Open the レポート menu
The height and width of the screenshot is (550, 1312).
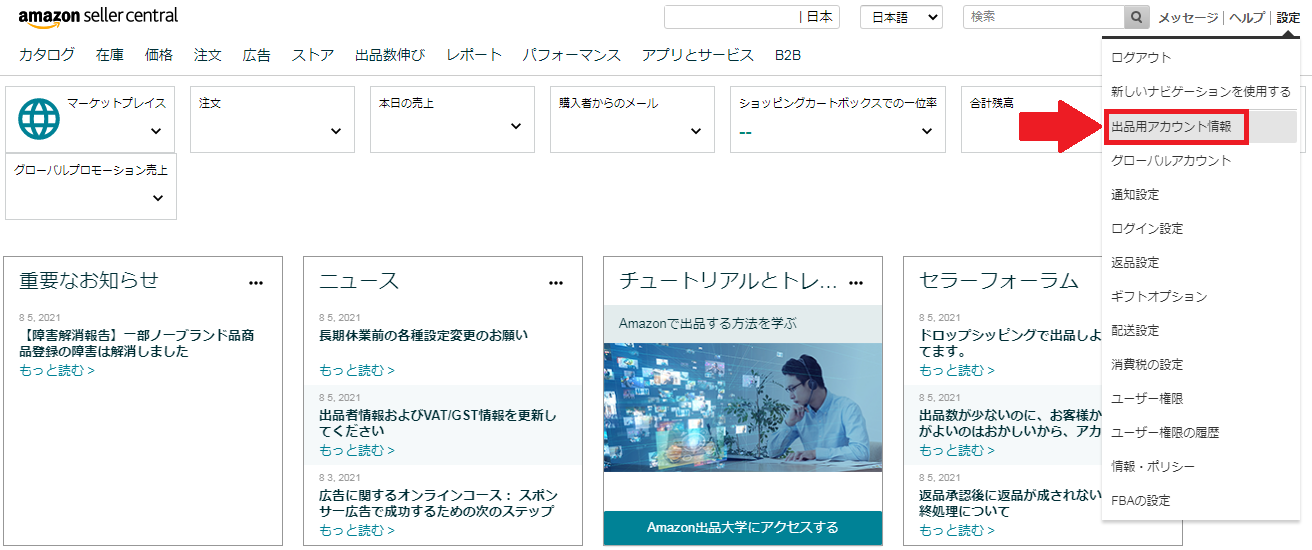click(x=474, y=55)
